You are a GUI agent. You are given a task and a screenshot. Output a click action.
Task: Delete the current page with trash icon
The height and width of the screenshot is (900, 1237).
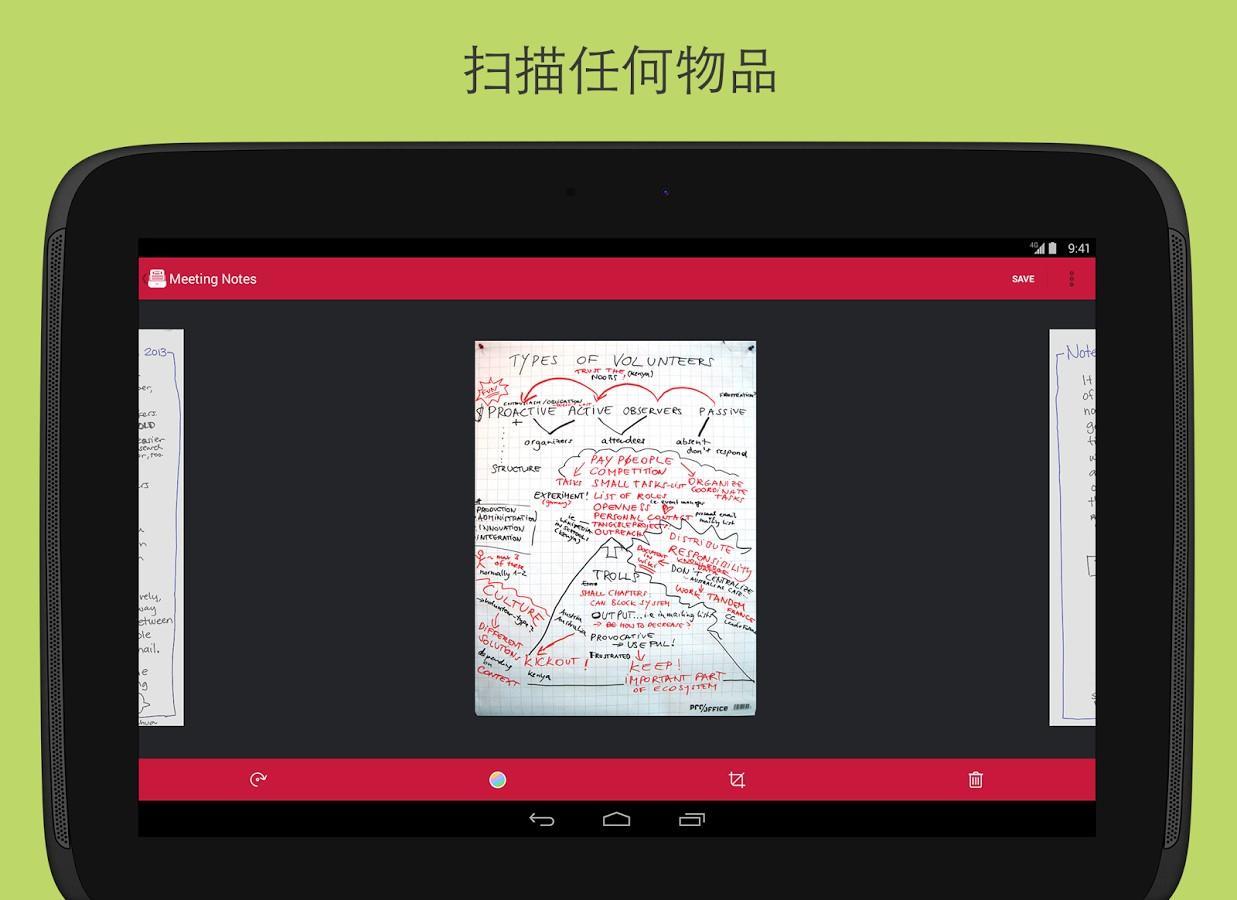(976, 780)
